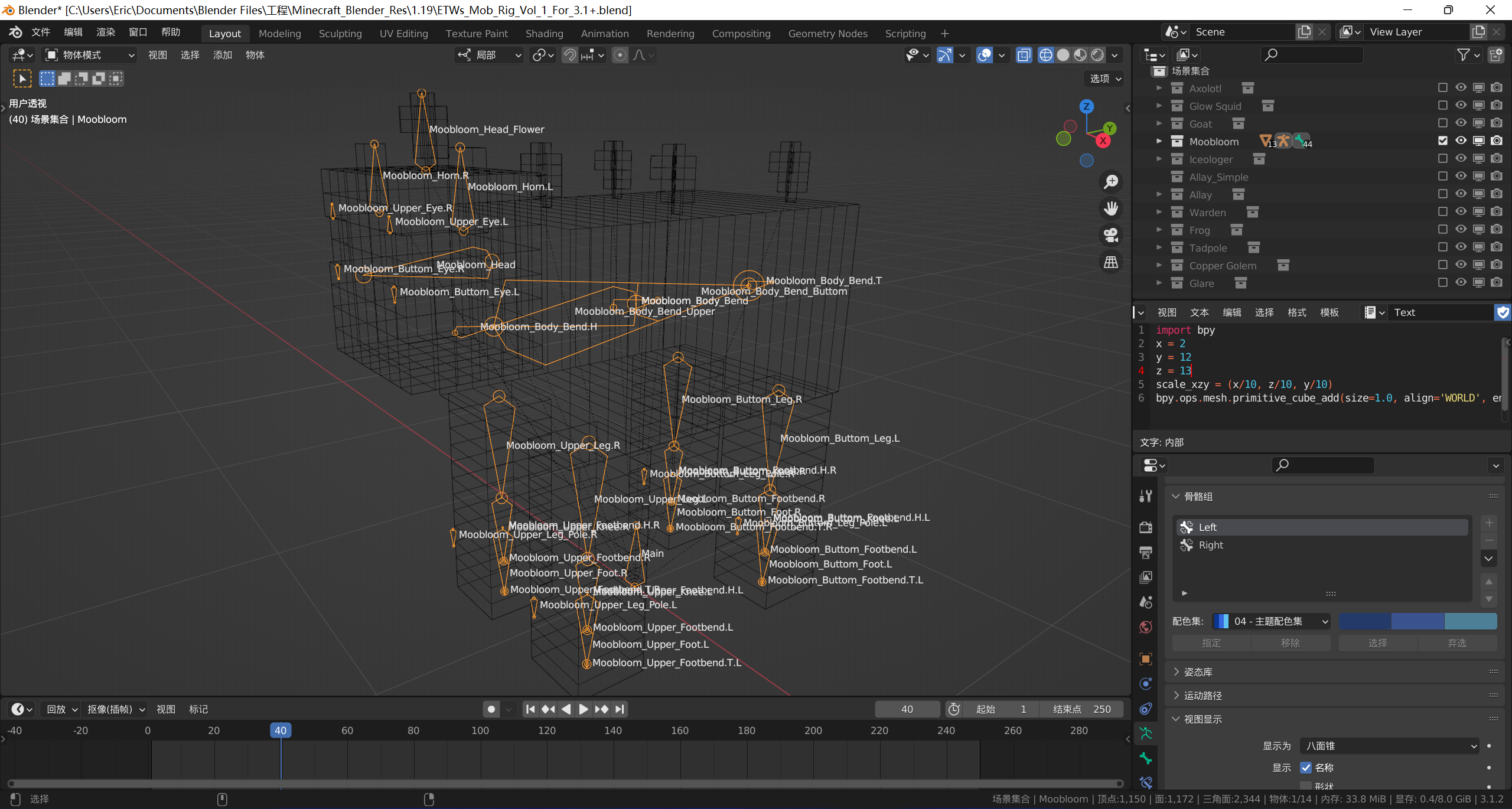Image resolution: width=1512 pixels, height=809 pixels.
Task: Expand the Axolotl collection in outliner
Action: coord(1159,88)
